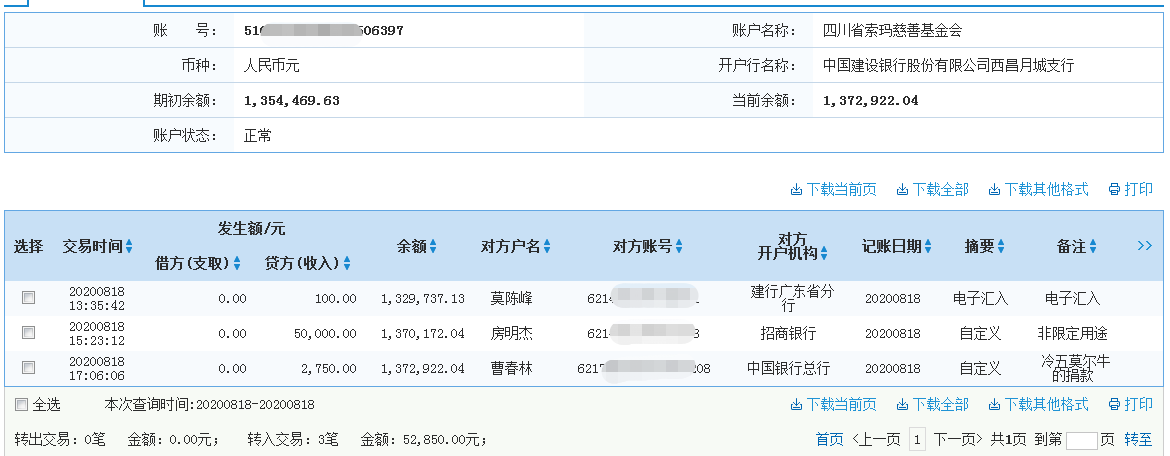Click payee name 莫陈峰
Image resolution: width=1170 pixels, height=456 pixels.
coord(511,299)
